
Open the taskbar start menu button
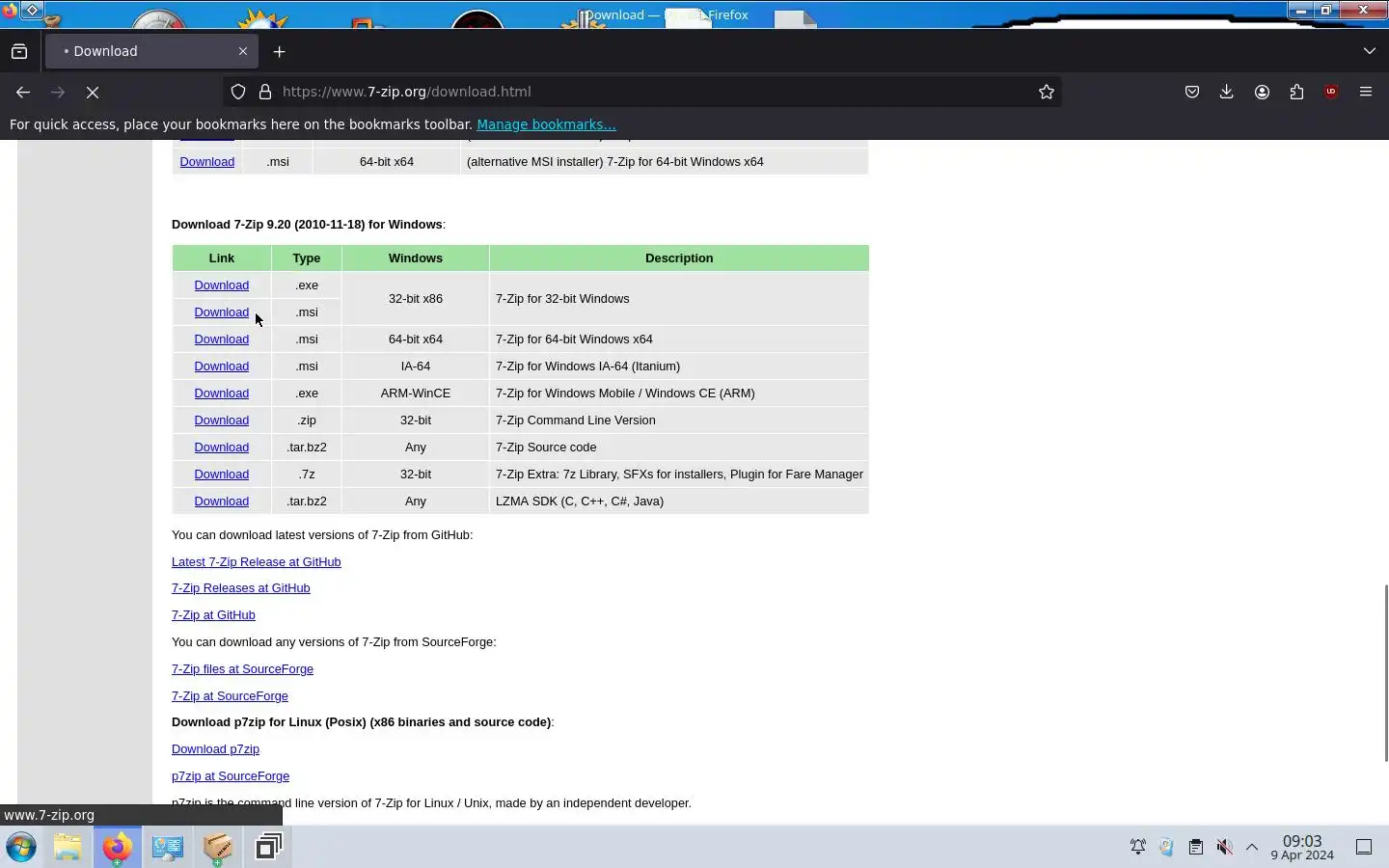click(21, 847)
